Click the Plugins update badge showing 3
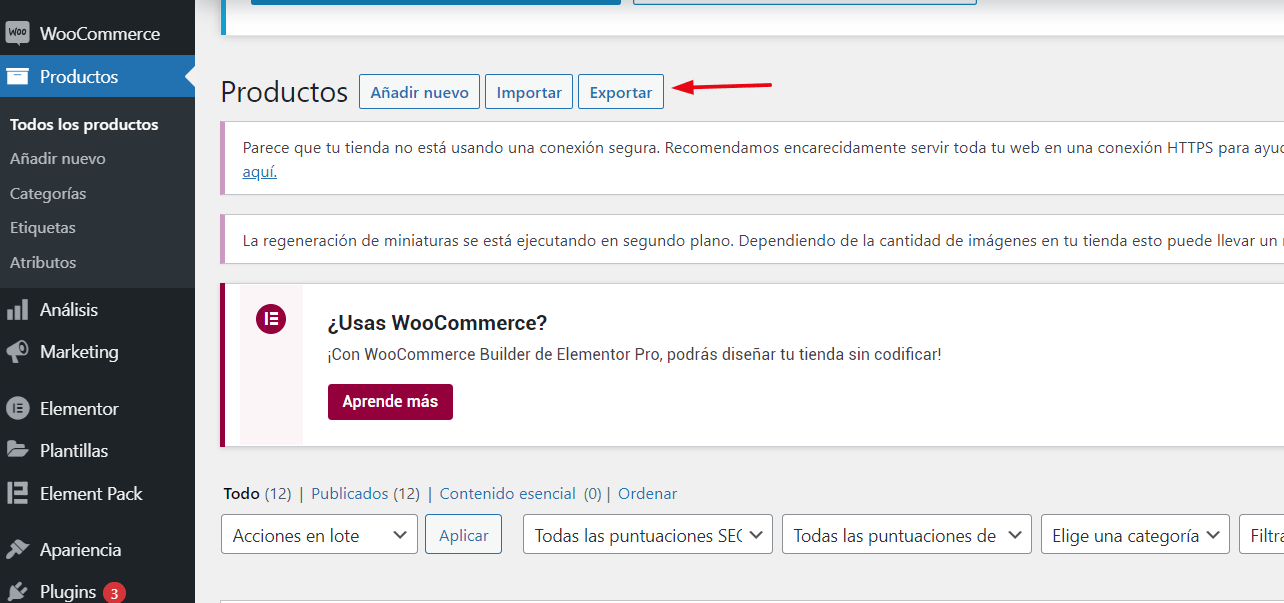1284x603 pixels. (114, 593)
